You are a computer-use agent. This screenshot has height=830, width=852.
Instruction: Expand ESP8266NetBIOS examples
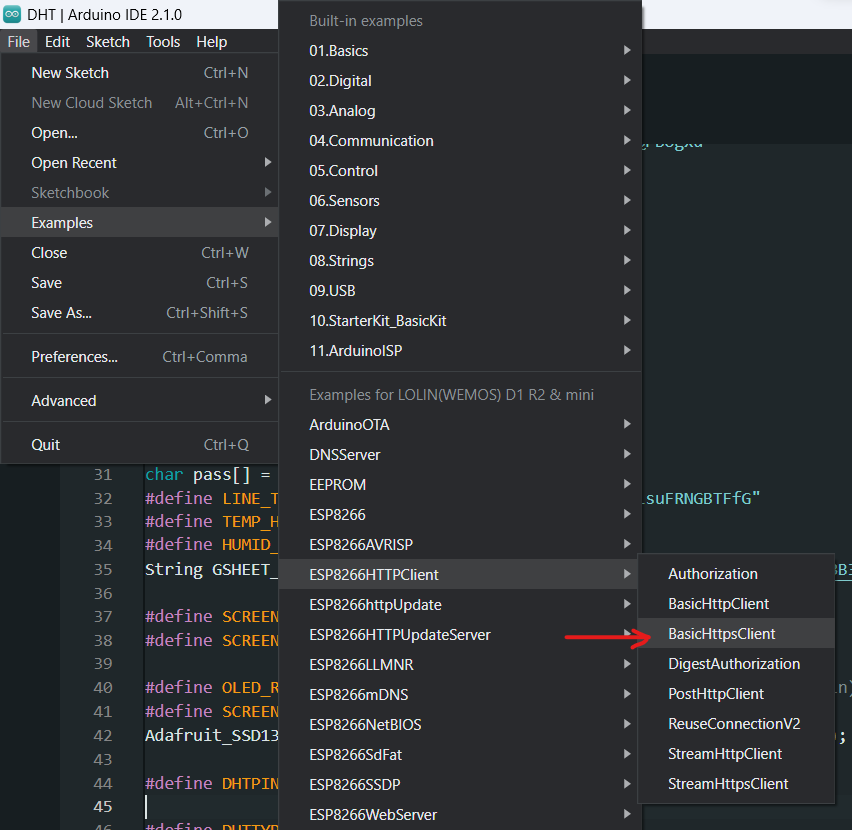click(x=460, y=725)
